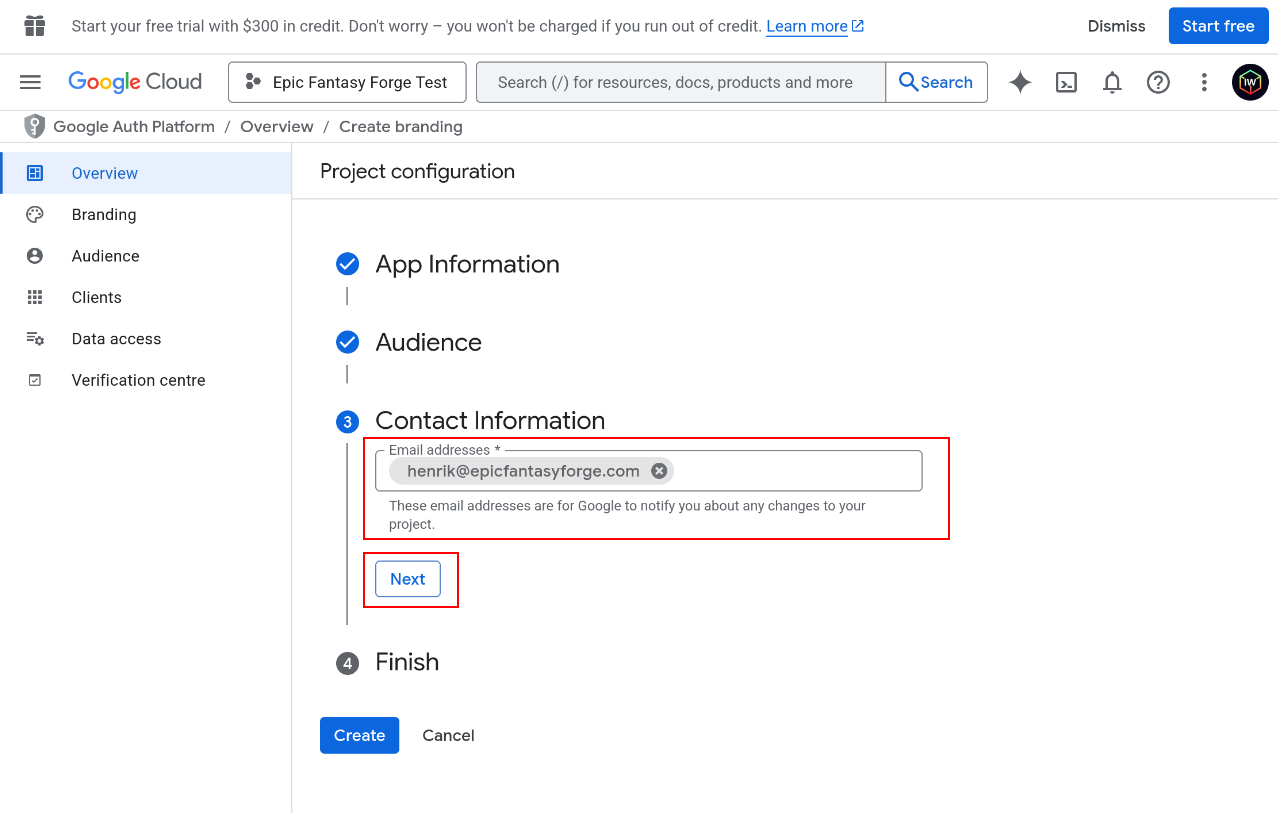Click the Google Cloud logo
Screen dimensions: 1278x813
click(x=135, y=82)
